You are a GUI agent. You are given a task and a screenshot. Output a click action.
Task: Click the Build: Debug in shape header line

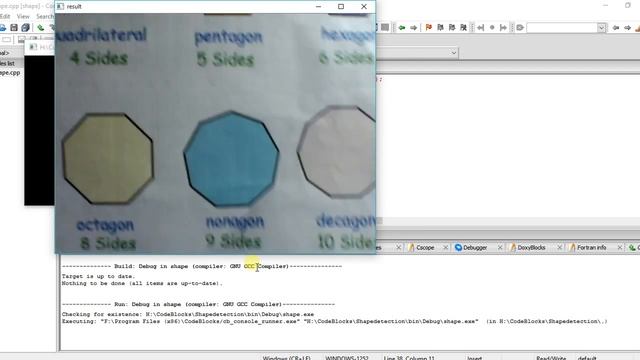tap(202, 266)
